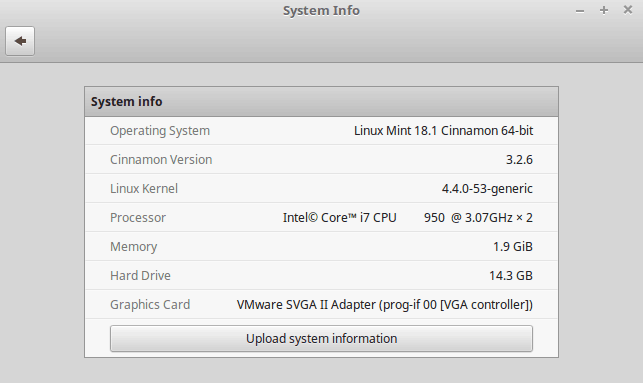Click the System Info window title
The image size is (643, 383).
click(321, 11)
